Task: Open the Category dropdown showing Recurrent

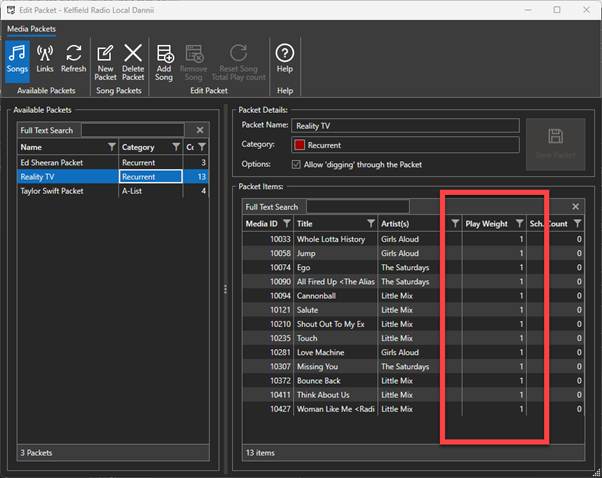Action: pos(405,145)
